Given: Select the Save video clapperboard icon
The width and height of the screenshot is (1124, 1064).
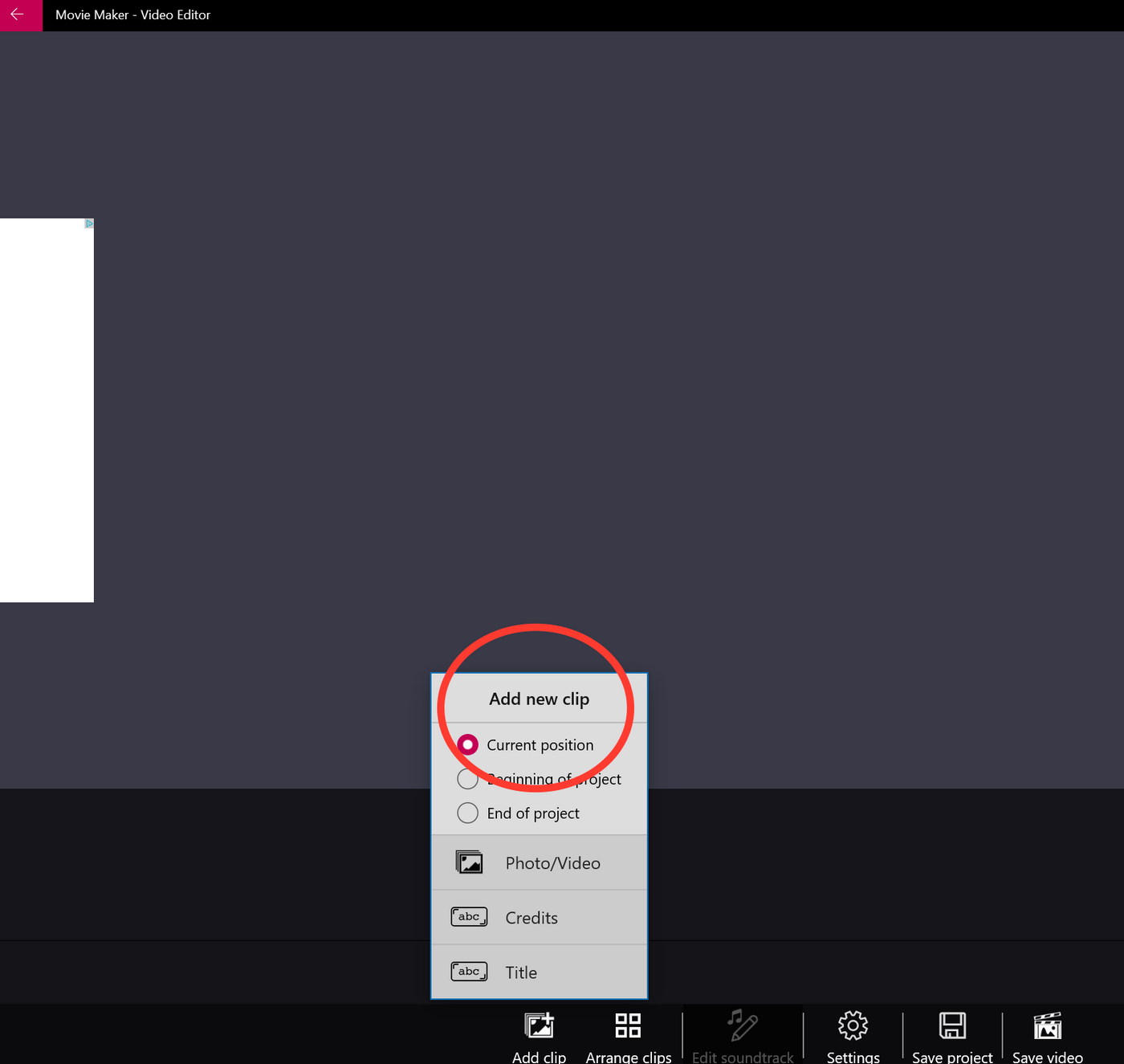Looking at the screenshot, I should pos(1048,1025).
